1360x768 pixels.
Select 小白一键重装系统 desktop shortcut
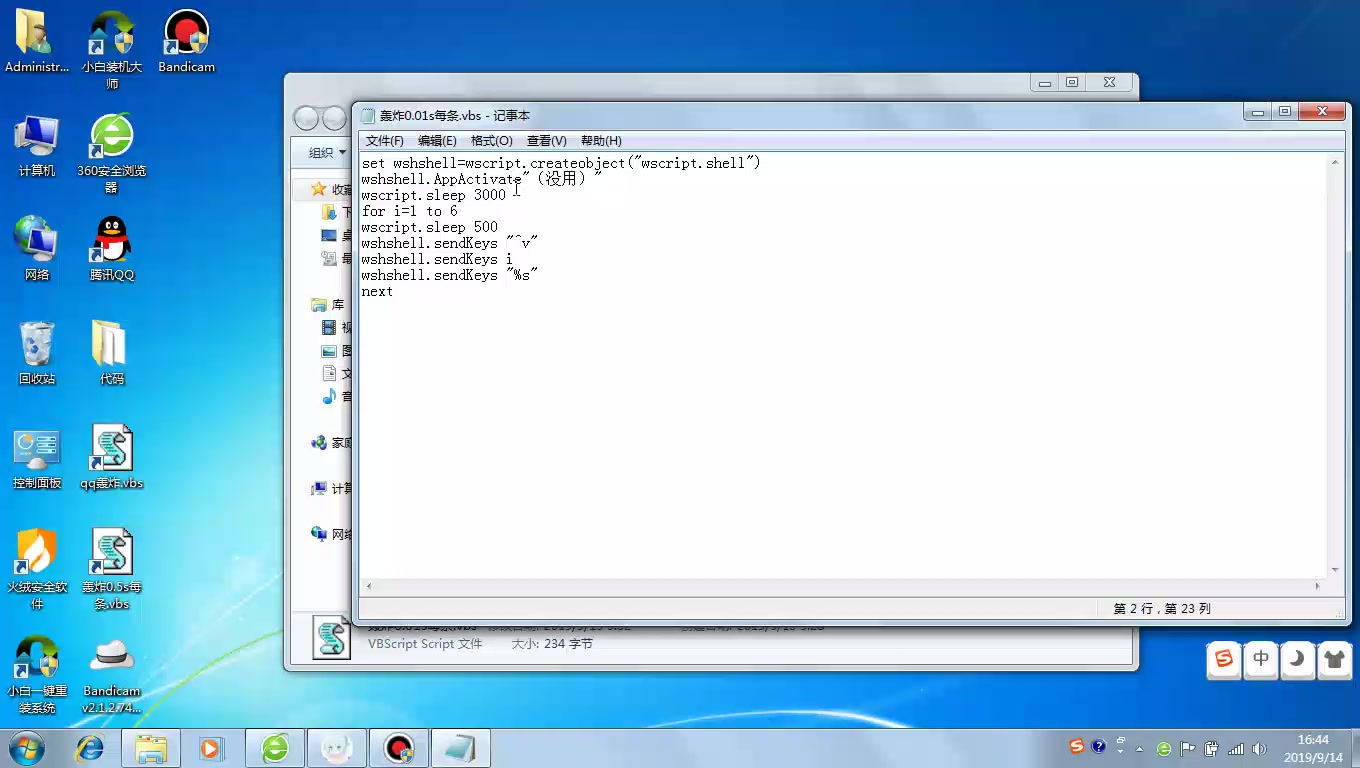[37, 676]
